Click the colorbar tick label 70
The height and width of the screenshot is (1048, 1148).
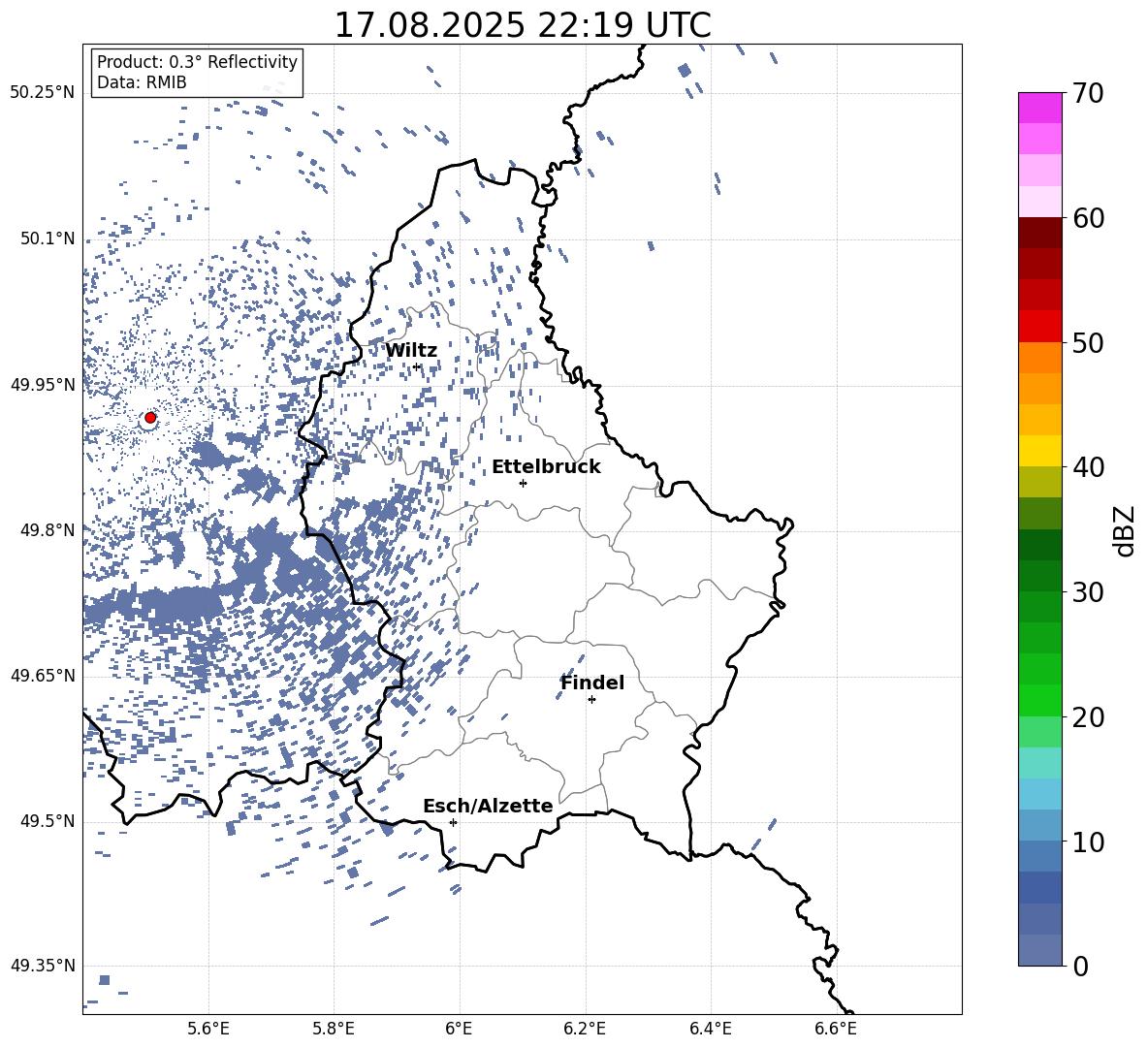1088,93
